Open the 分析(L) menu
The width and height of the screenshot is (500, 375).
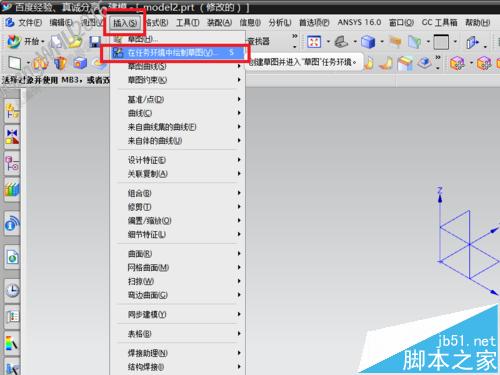click(x=280, y=23)
